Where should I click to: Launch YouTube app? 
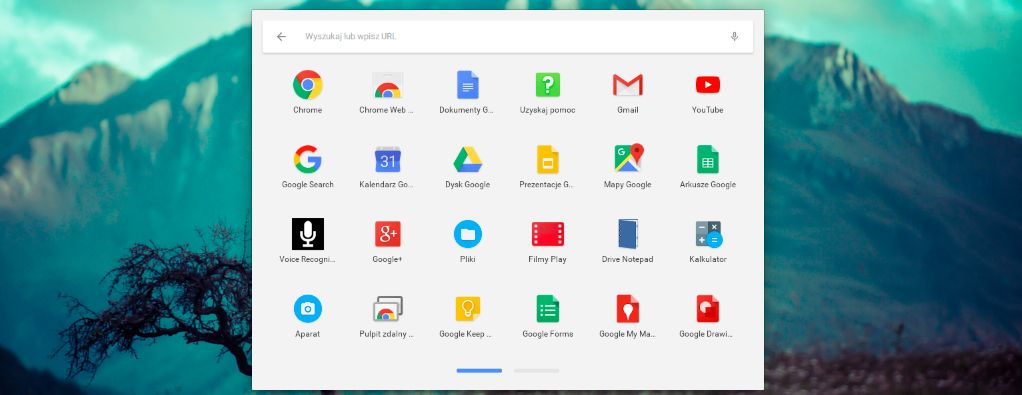(708, 85)
